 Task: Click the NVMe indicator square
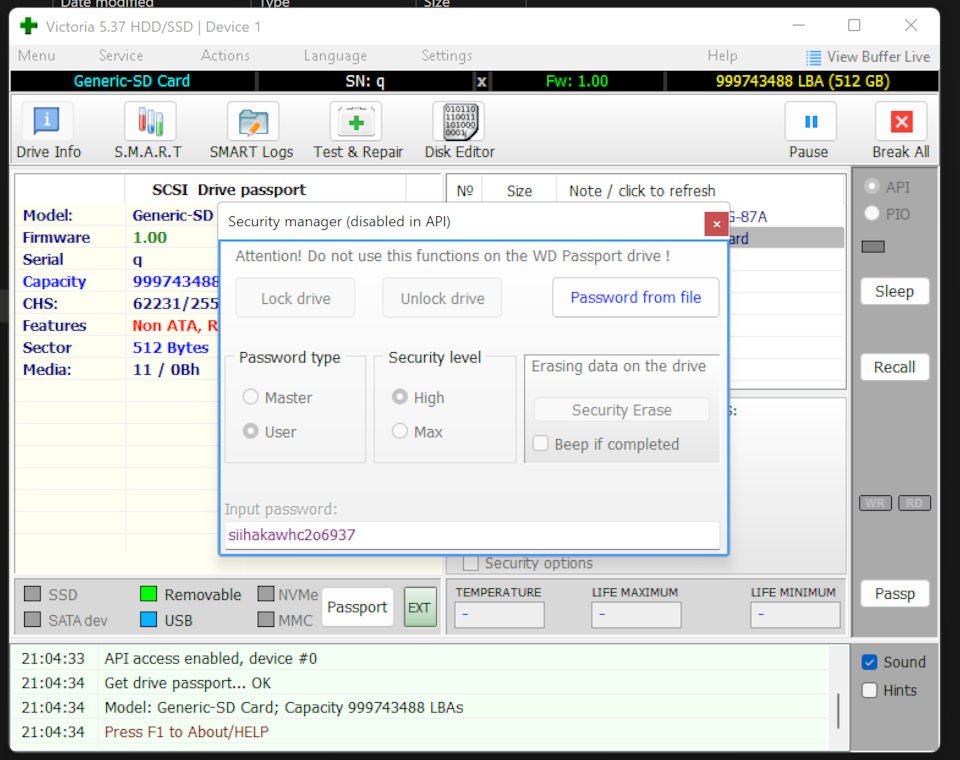266,594
